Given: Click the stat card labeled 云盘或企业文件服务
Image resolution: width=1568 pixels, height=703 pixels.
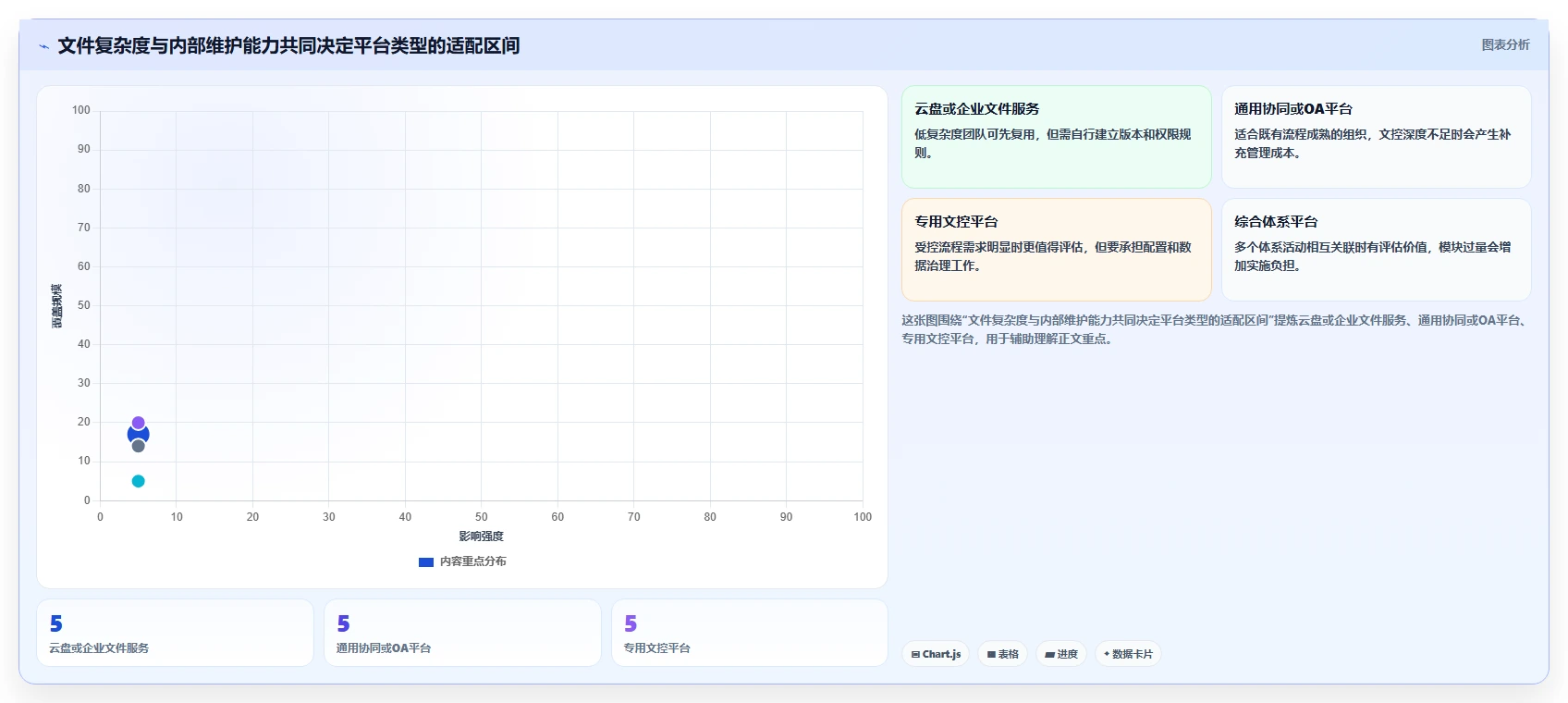Looking at the screenshot, I should [175, 633].
